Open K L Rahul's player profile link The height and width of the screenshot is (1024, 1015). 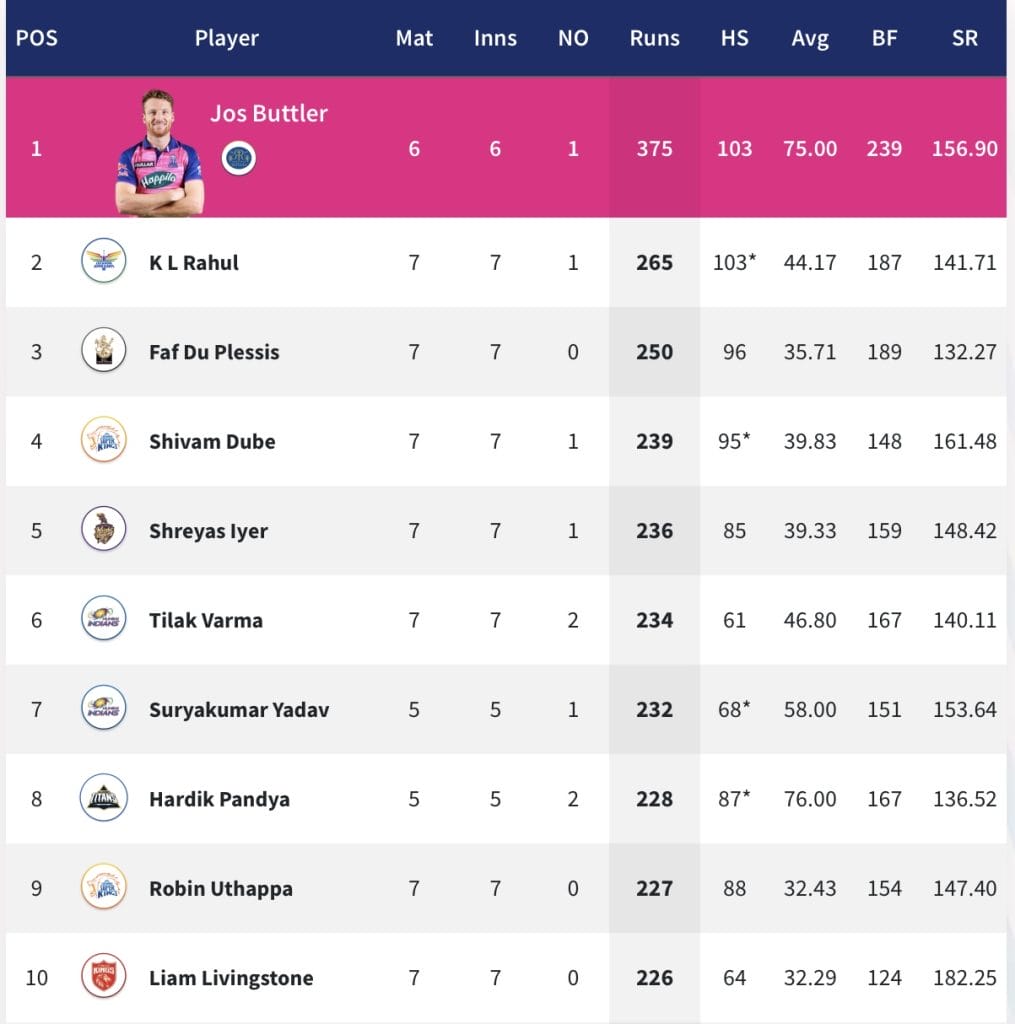[x=194, y=263]
